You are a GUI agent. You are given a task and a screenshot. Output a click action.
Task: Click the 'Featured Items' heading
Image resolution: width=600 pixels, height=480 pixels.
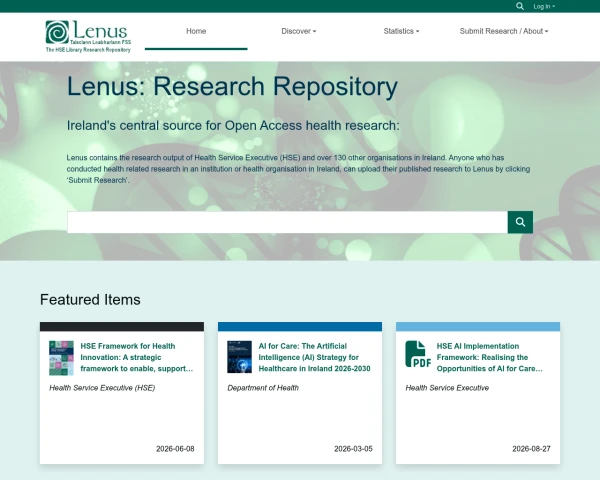[x=90, y=299]
